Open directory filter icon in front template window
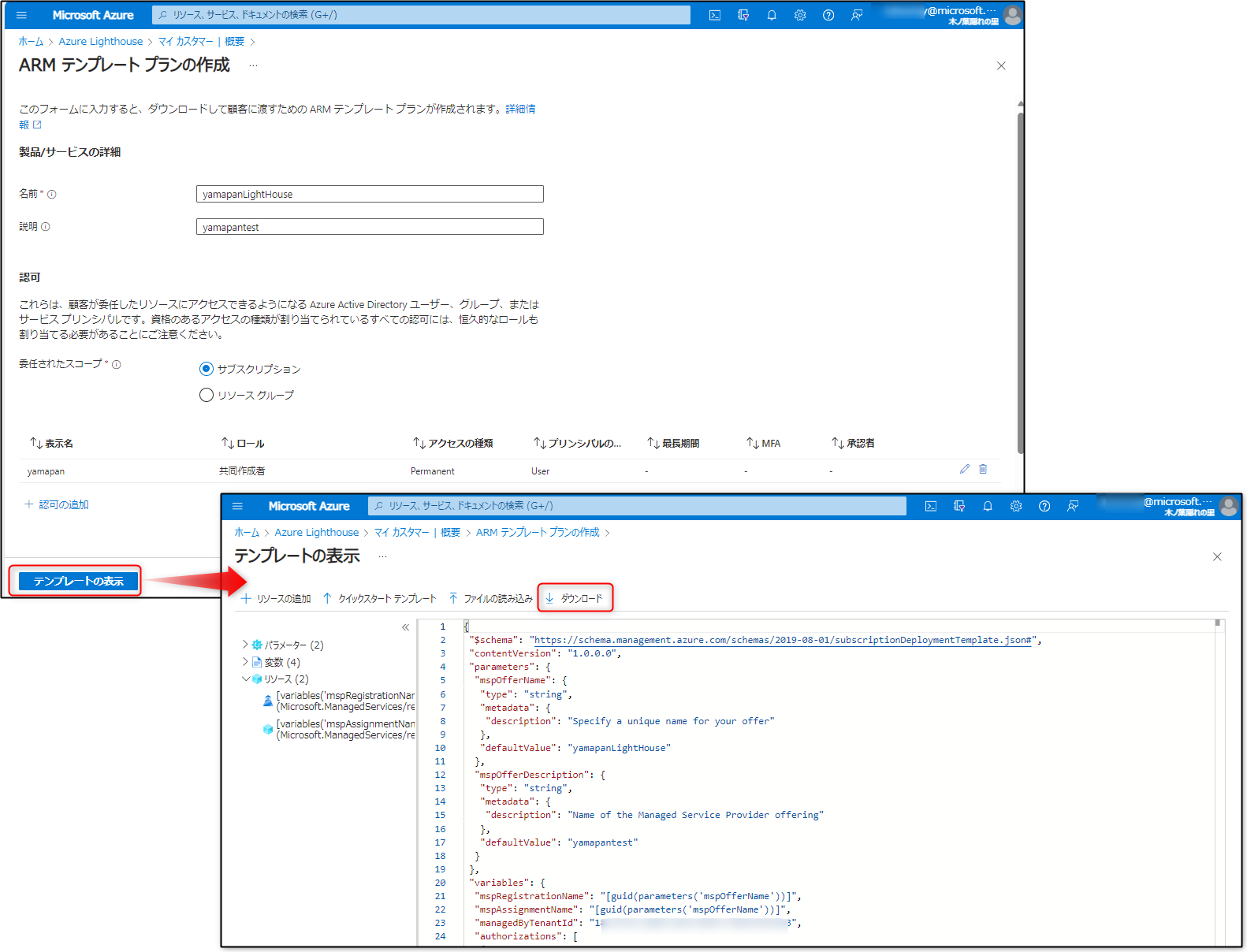This screenshot has width=1247, height=952. [x=959, y=506]
